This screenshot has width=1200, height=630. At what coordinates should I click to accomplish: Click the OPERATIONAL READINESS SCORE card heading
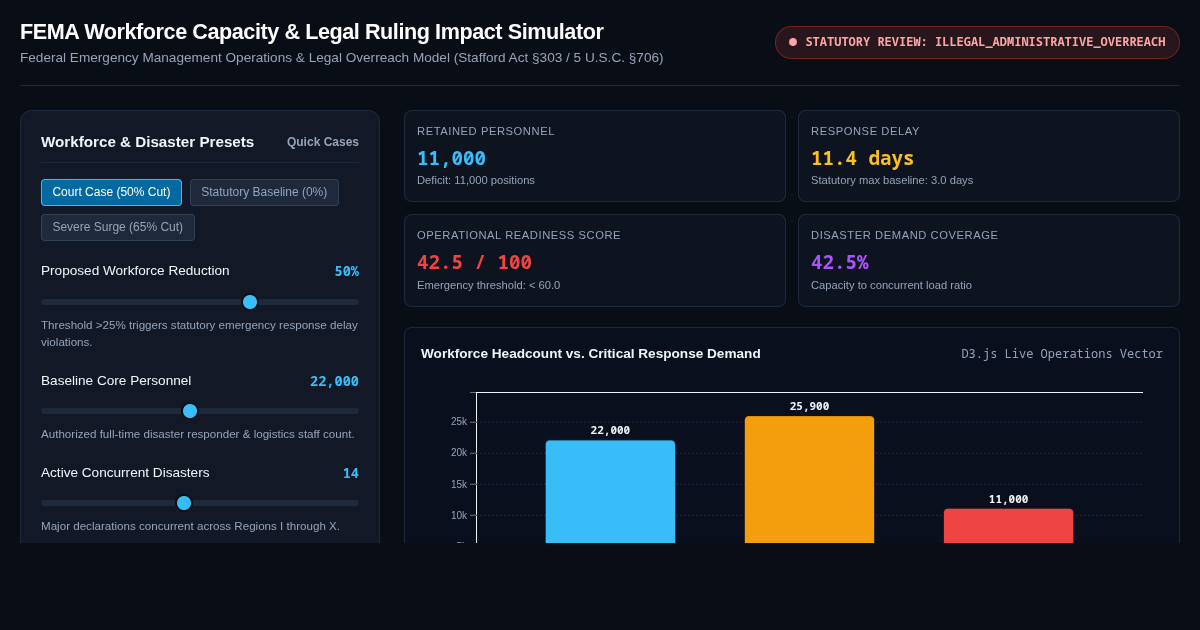click(x=519, y=235)
